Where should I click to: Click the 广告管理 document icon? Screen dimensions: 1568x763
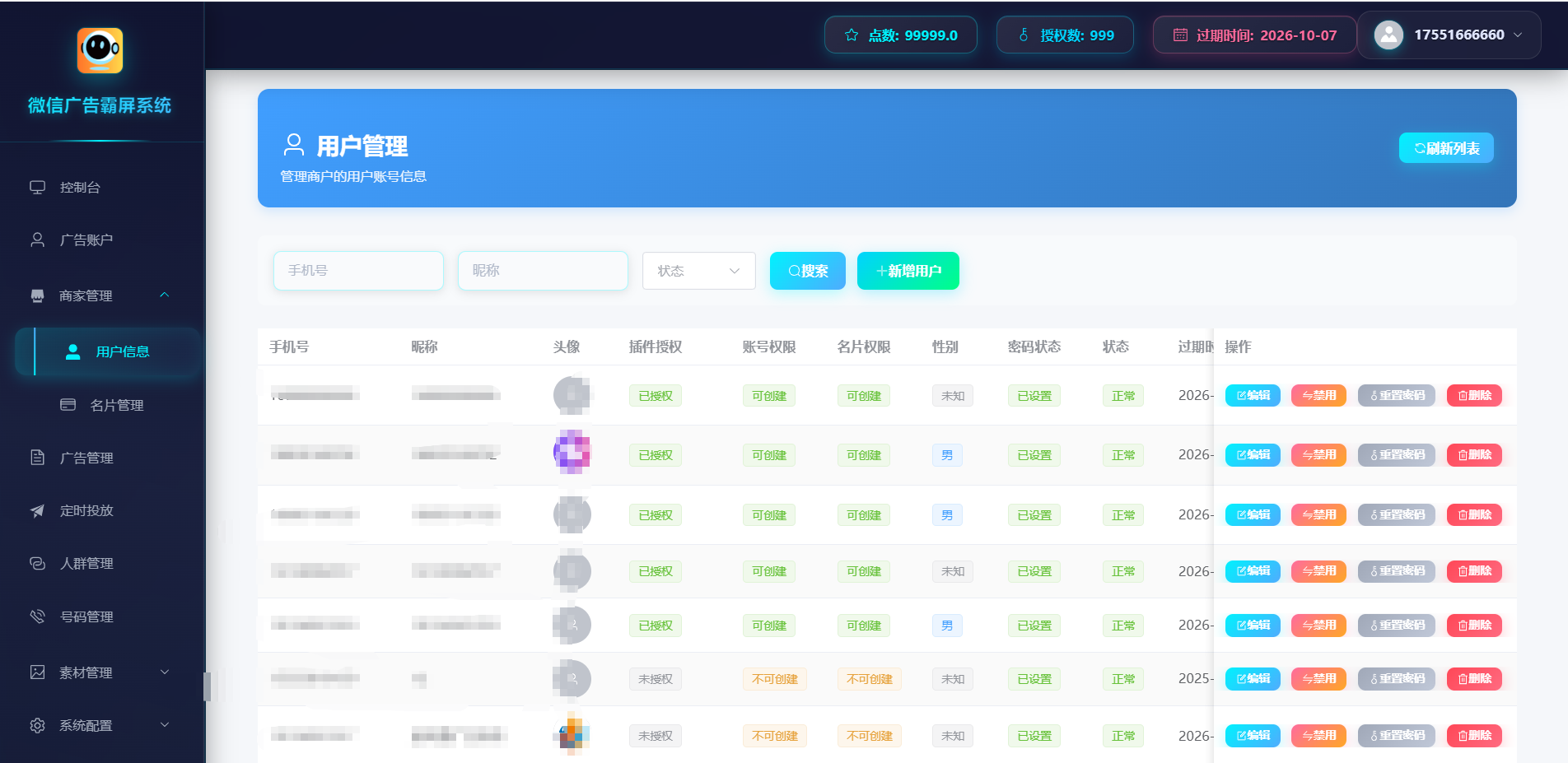pos(38,458)
